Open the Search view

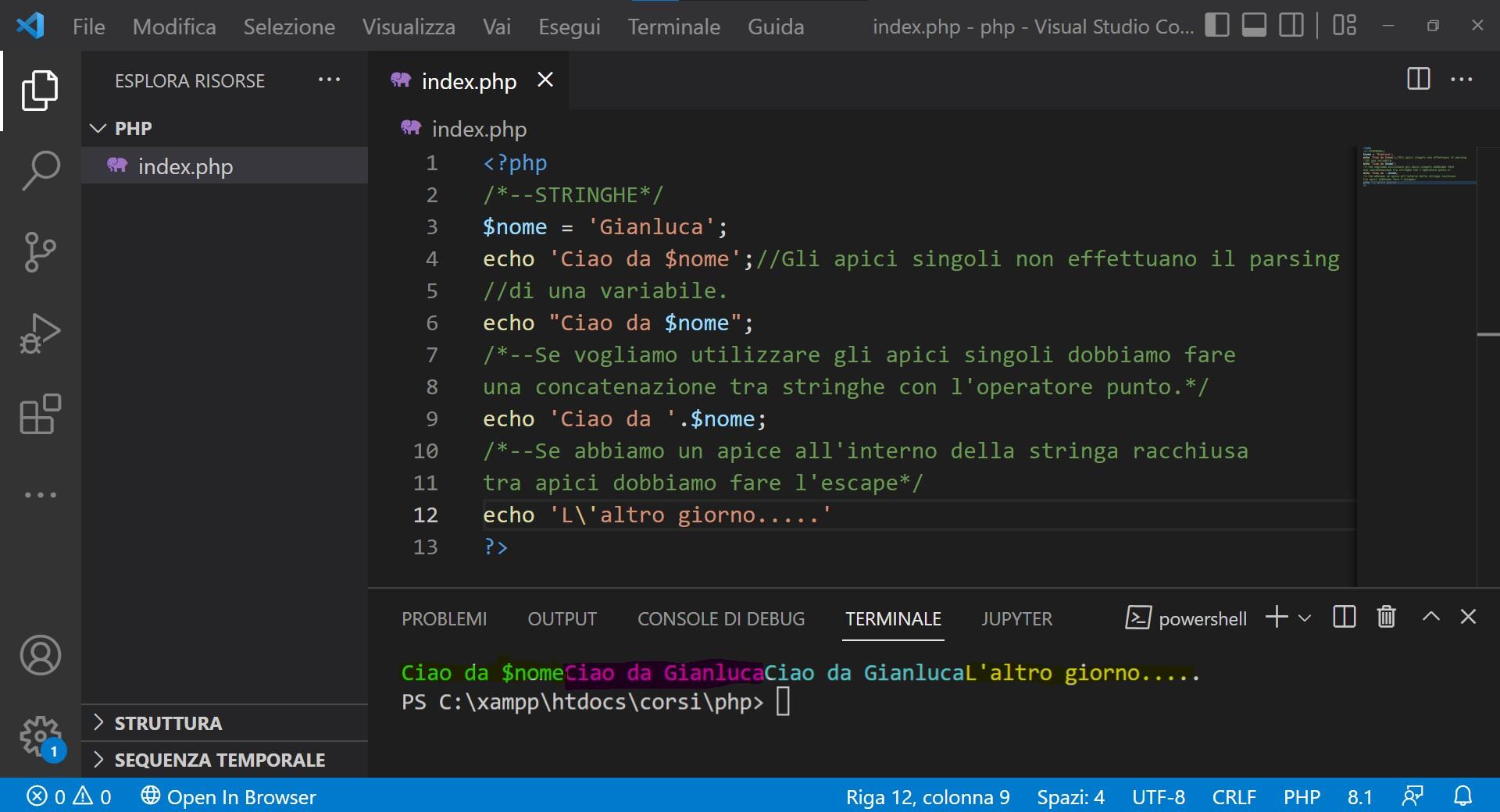[x=40, y=171]
